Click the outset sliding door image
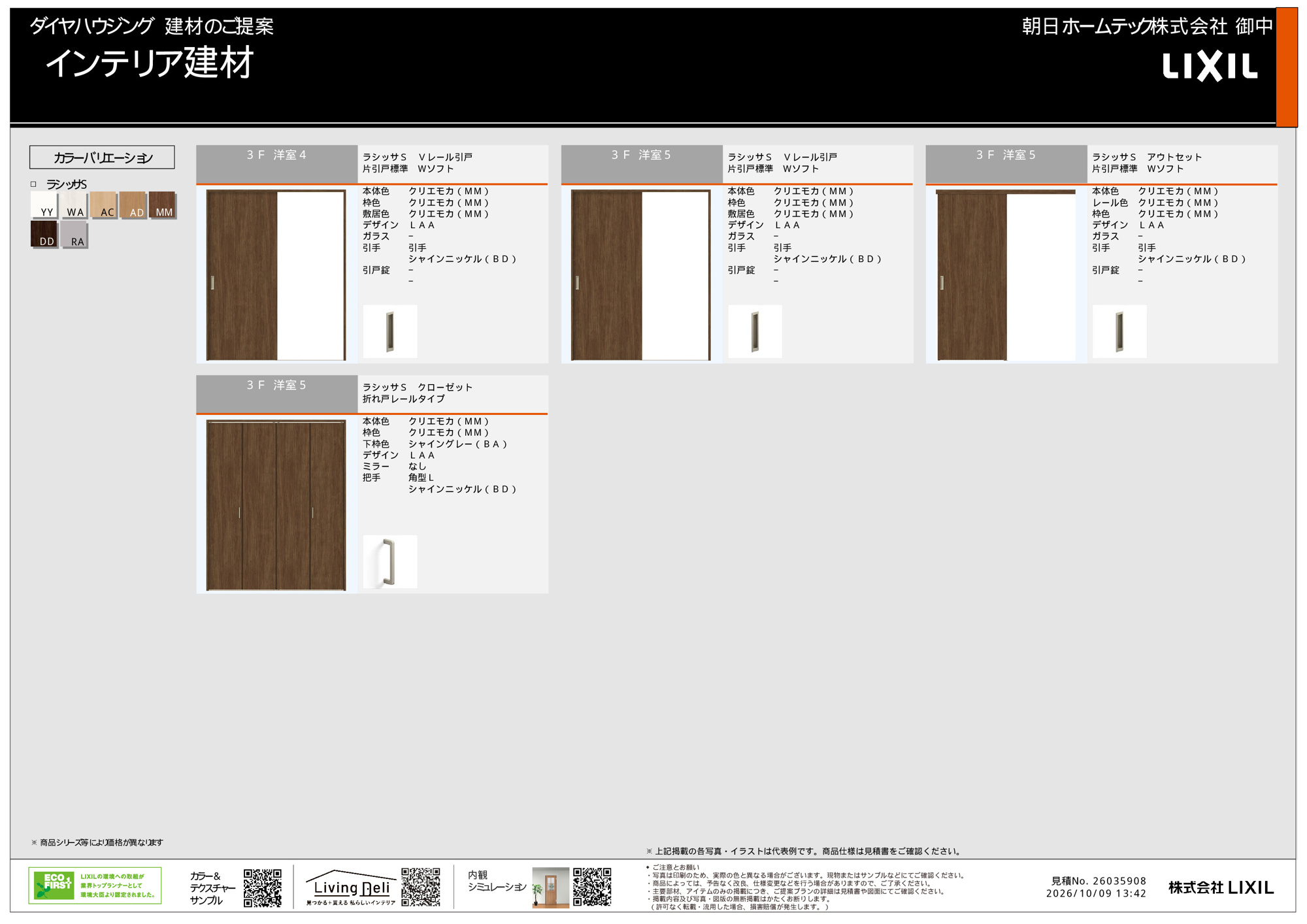The height and width of the screenshot is (924, 1307). [1006, 275]
